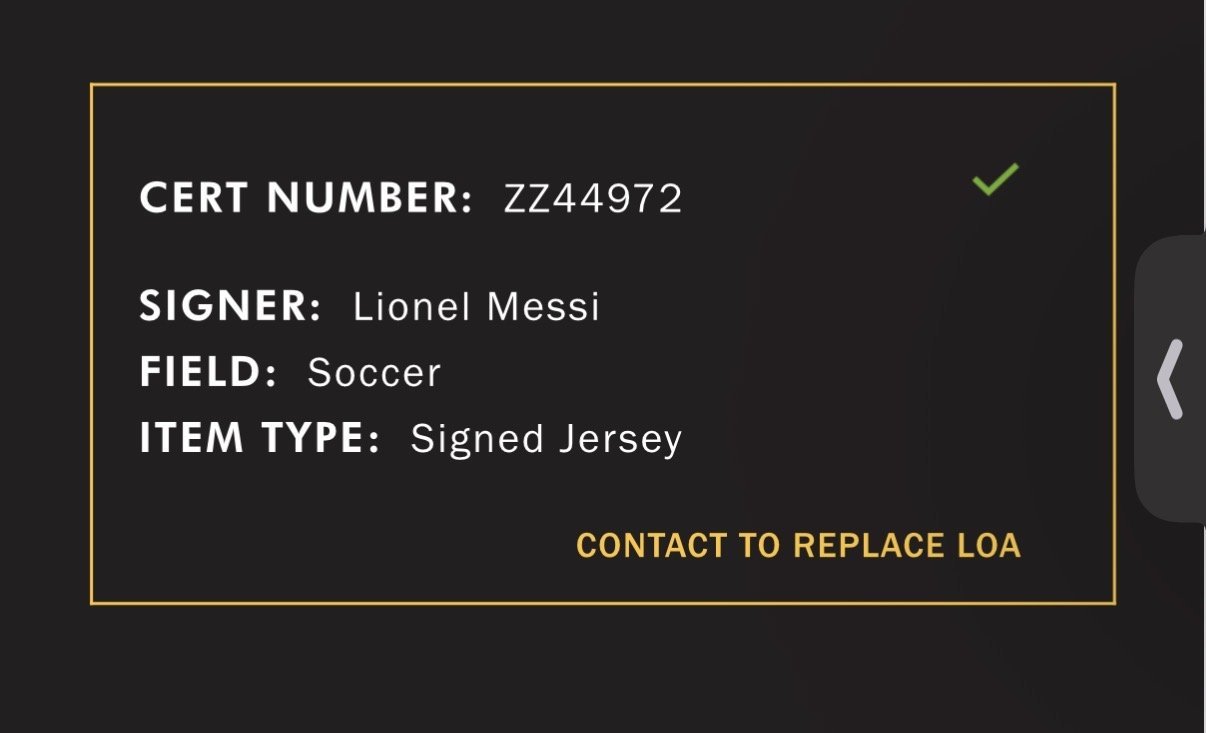Expand the side panel chevron arrow
This screenshot has height=733, width=1206.
(1170, 378)
